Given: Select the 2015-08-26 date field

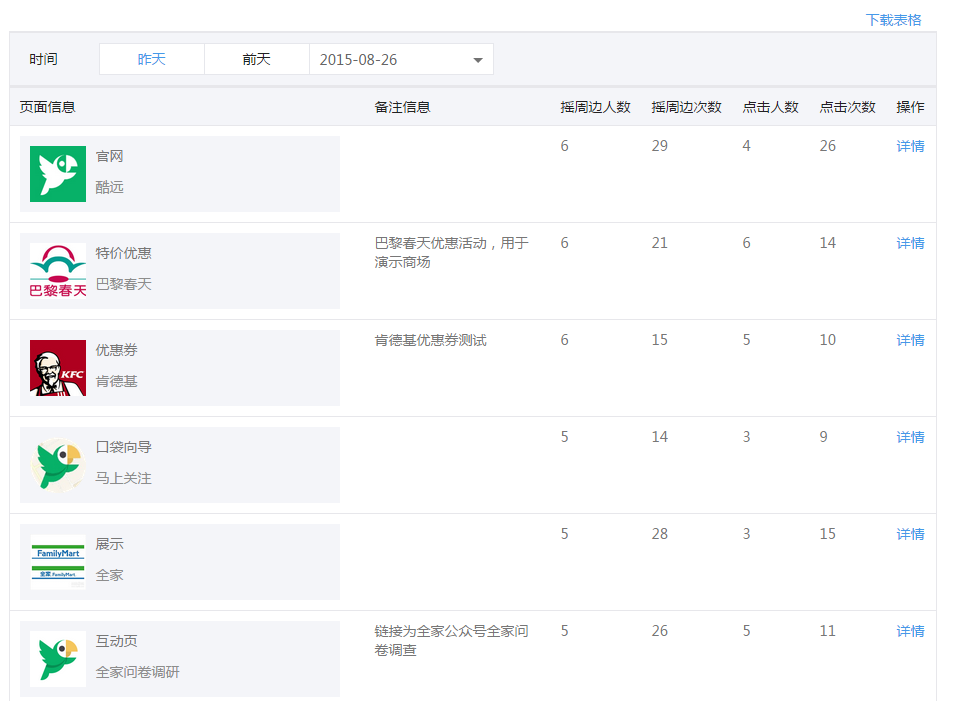Looking at the screenshot, I should point(401,59).
